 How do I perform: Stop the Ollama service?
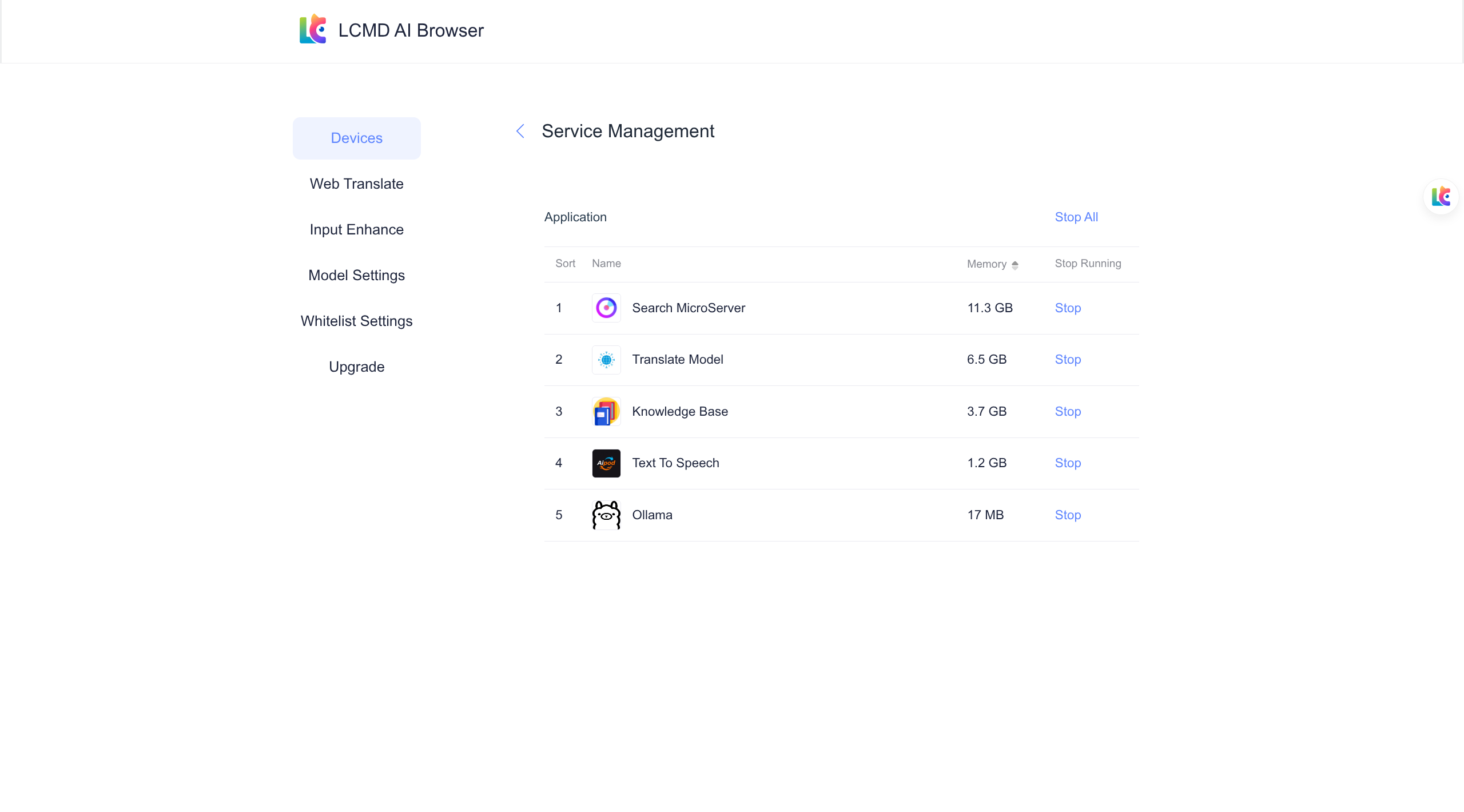[1068, 515]
